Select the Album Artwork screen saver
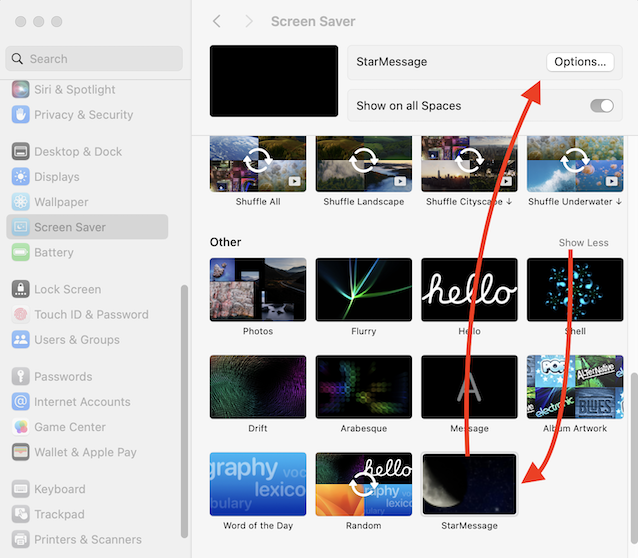Image resolution: width=638 pixels, height=558 pixels. (575, 387)
